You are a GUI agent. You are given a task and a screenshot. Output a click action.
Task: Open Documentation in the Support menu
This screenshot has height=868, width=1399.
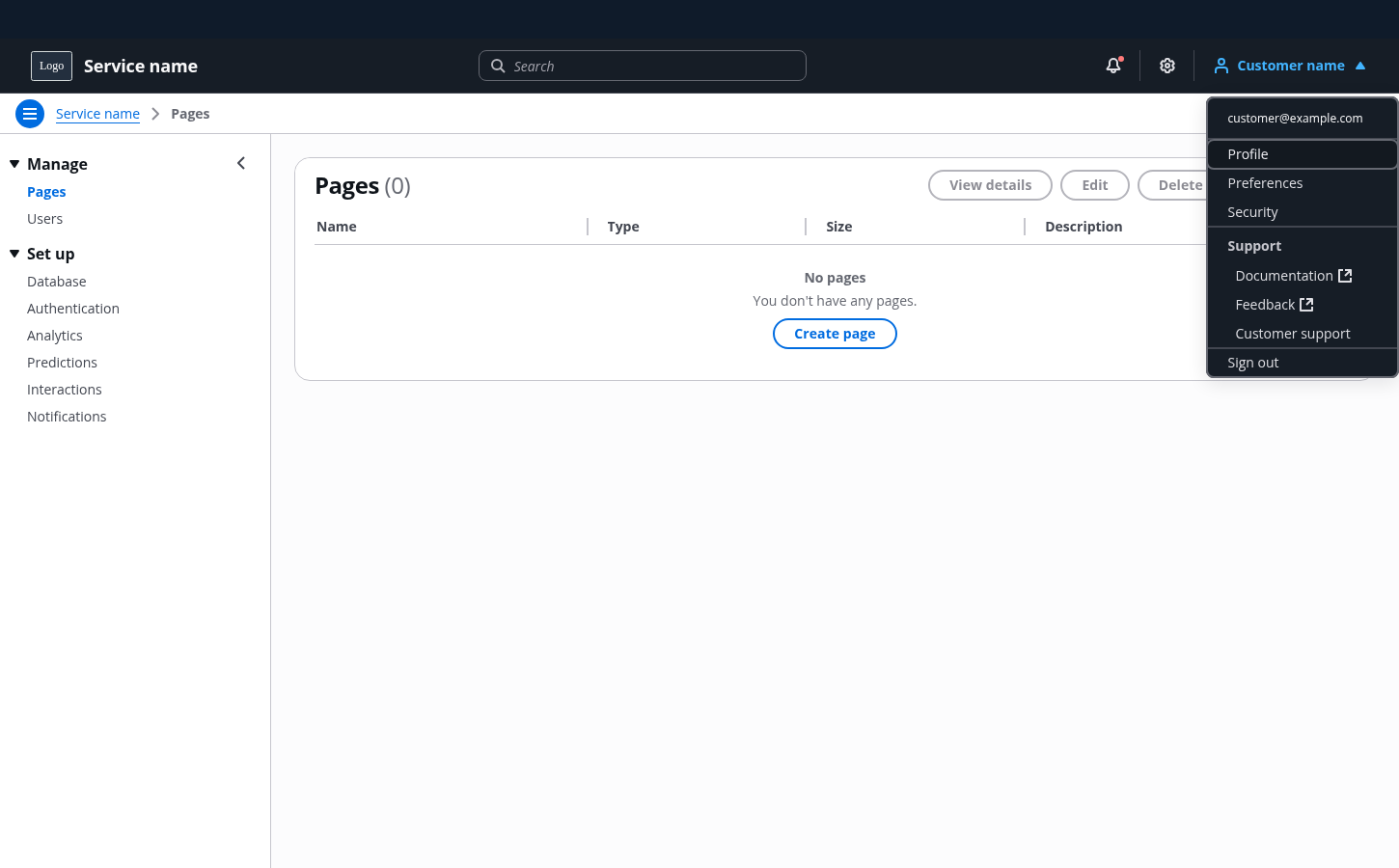click(x=1303, y=276)
